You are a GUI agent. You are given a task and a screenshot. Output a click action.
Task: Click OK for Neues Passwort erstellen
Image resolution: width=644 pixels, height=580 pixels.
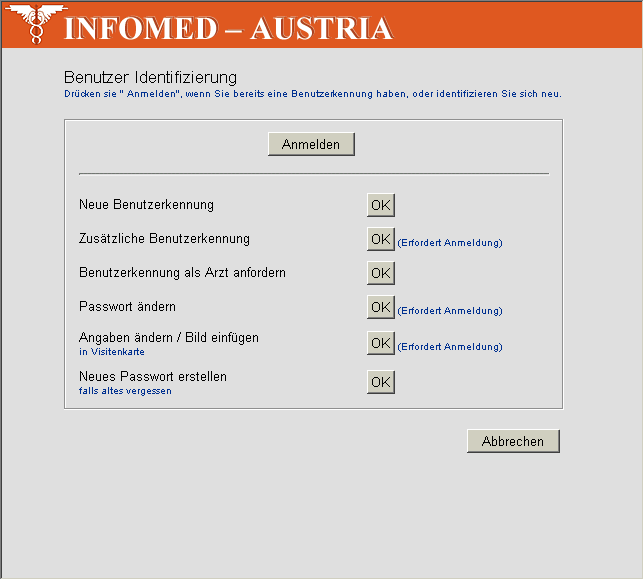[381, 382]
